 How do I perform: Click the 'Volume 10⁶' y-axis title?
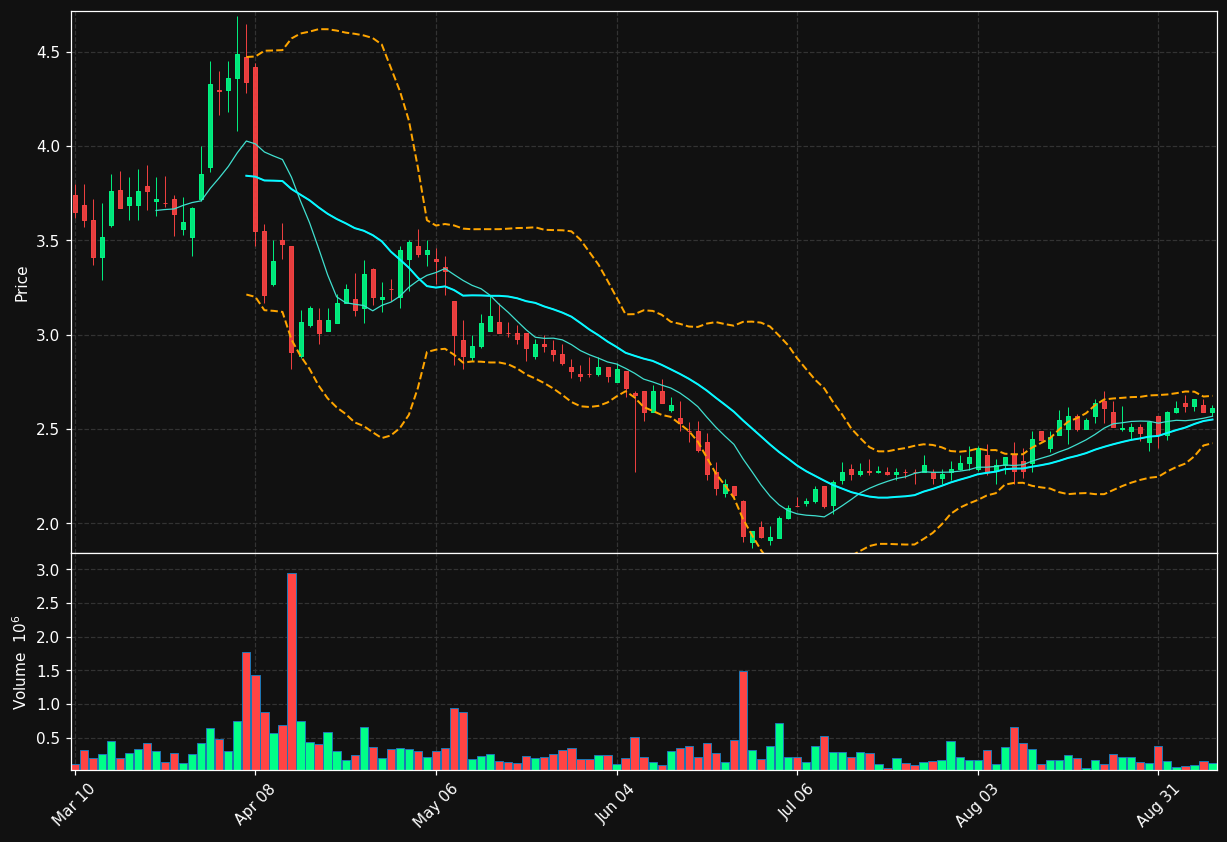(20, 662)
